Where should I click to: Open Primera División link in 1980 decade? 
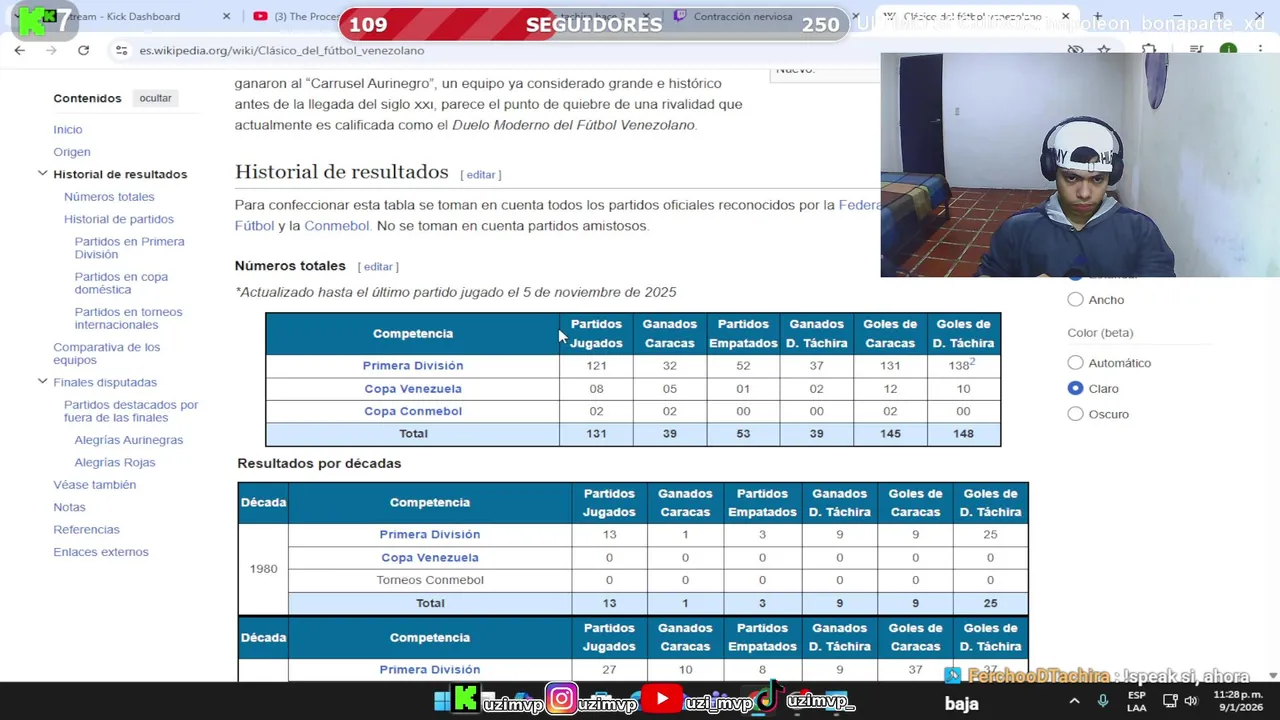(x=429, y=535)
